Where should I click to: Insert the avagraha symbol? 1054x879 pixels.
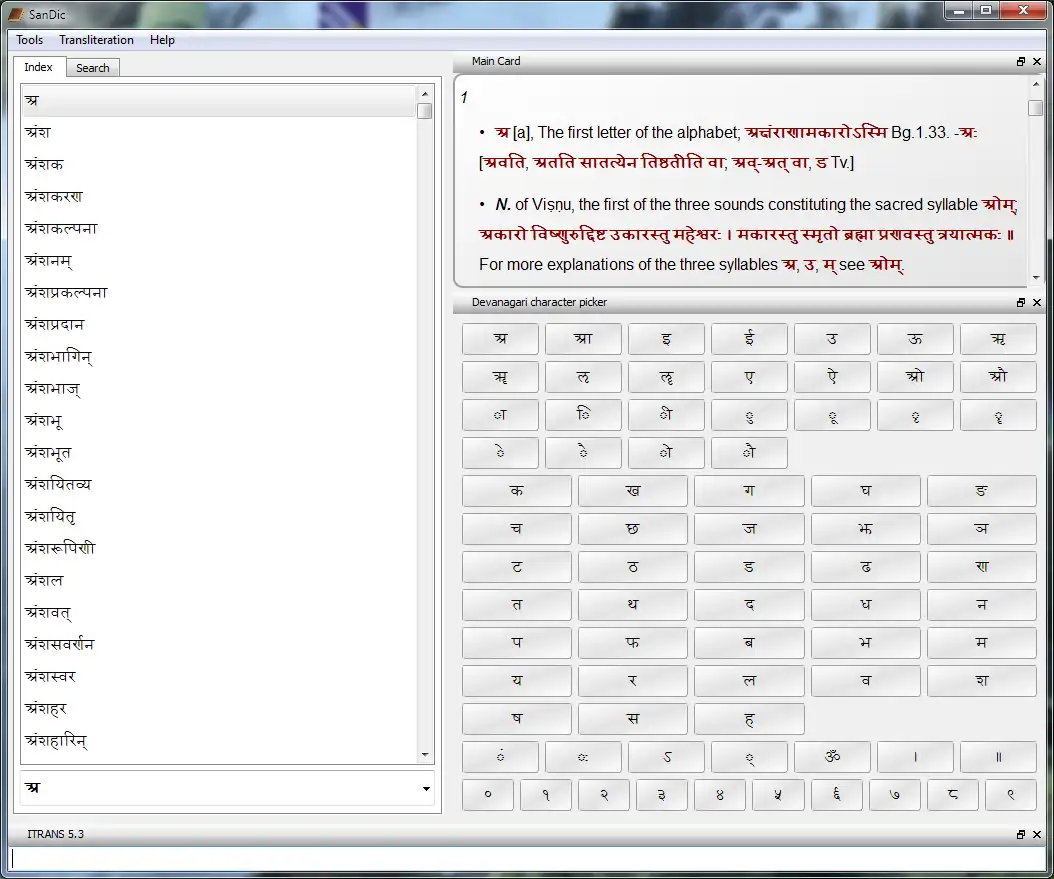pos(666,757)
